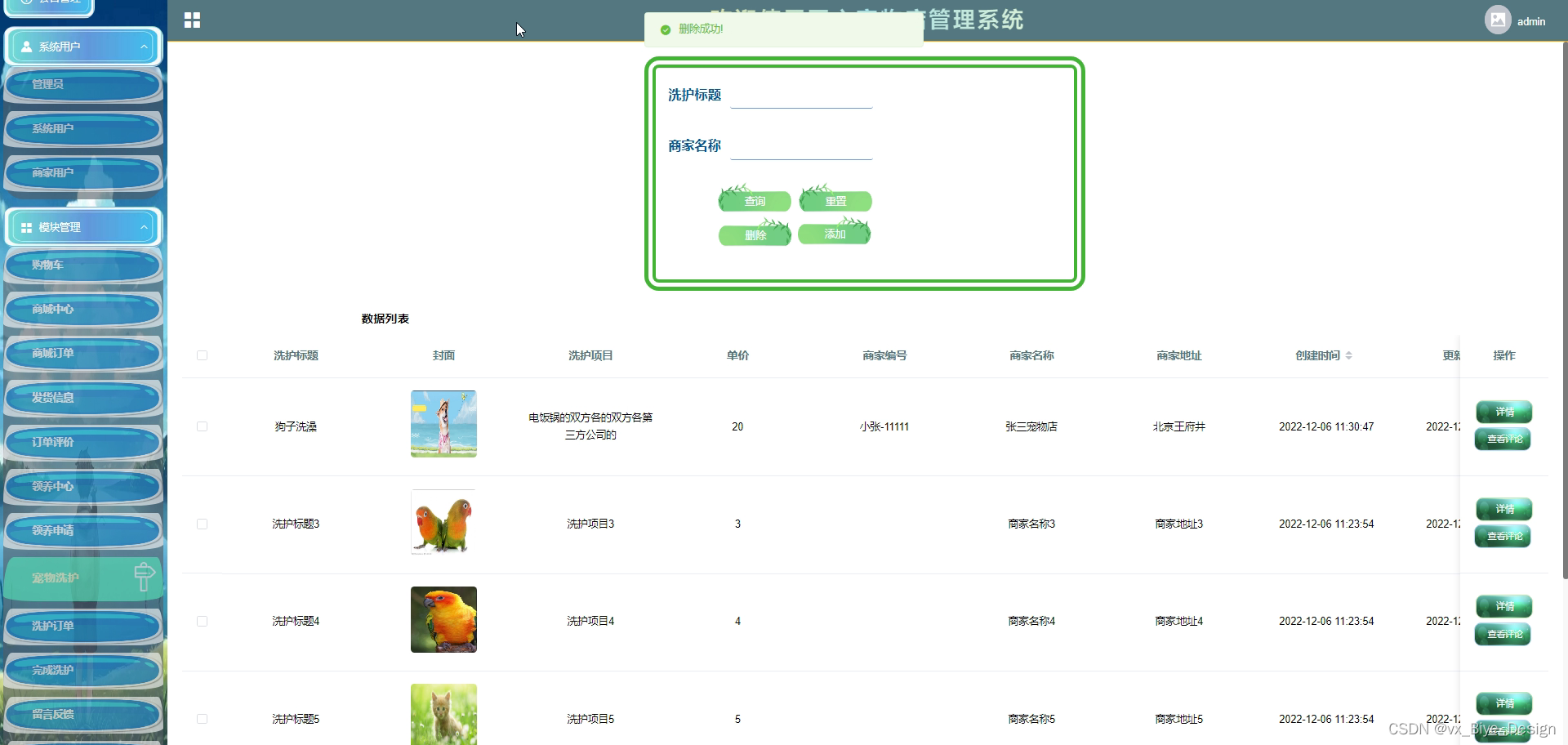Click the 洗护标题 column header
This screenshot has height=745, width=1568.
[x=296, y=355]
